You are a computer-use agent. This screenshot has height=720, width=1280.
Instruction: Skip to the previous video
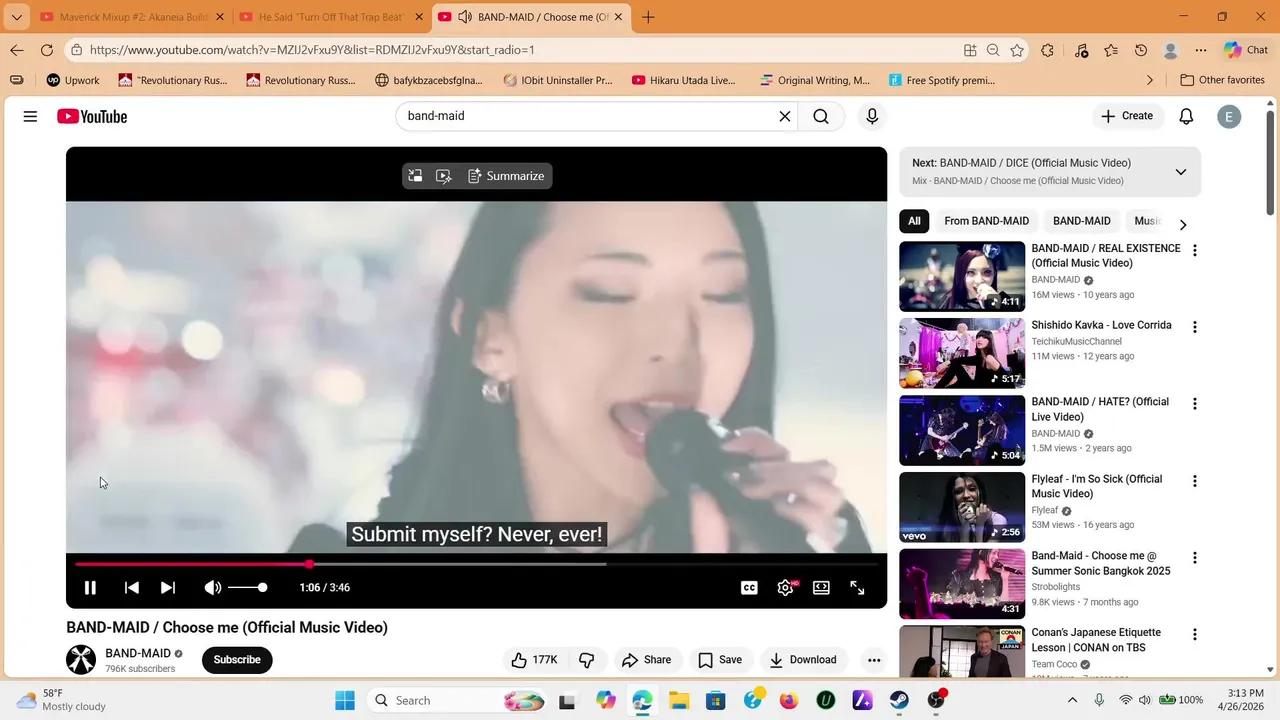pyautogui.click(x=131, y=588)
